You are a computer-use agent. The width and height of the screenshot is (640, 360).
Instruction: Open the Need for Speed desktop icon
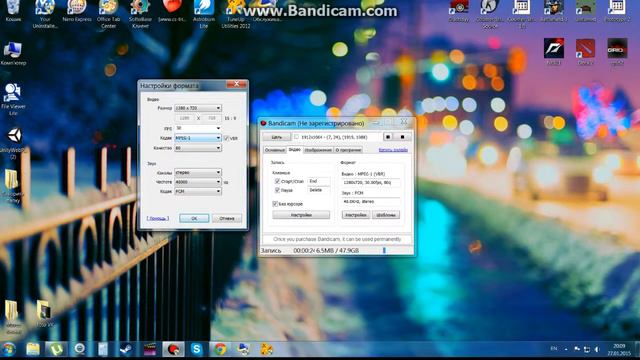click(x=554, y=51)
